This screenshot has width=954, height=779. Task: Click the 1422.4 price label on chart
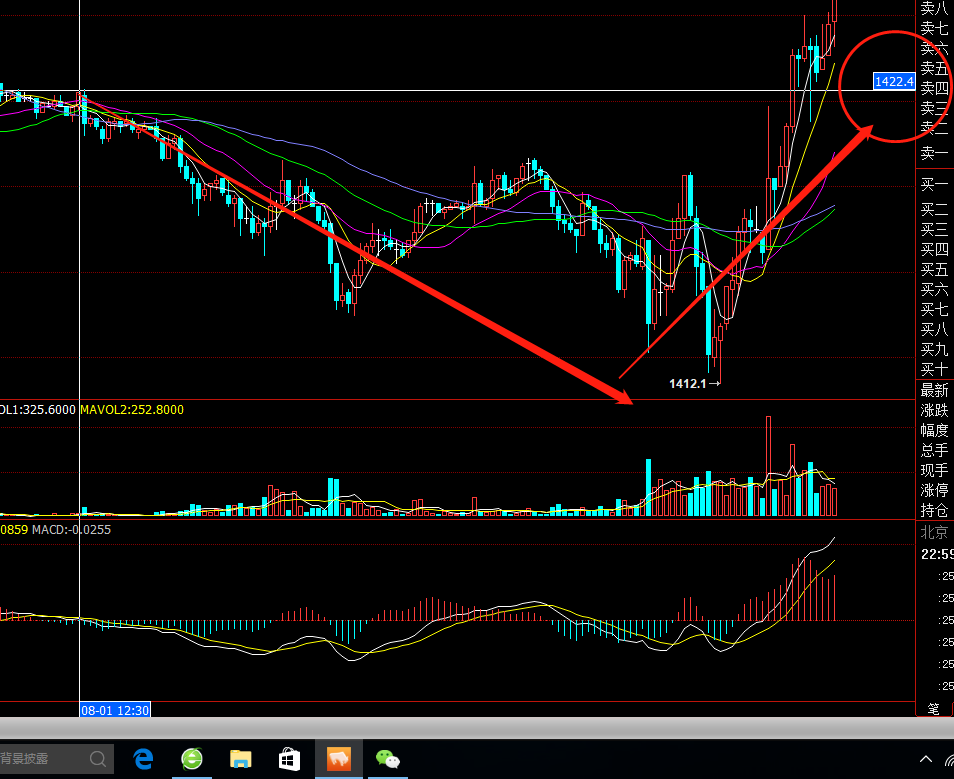[x=893, y=81]
